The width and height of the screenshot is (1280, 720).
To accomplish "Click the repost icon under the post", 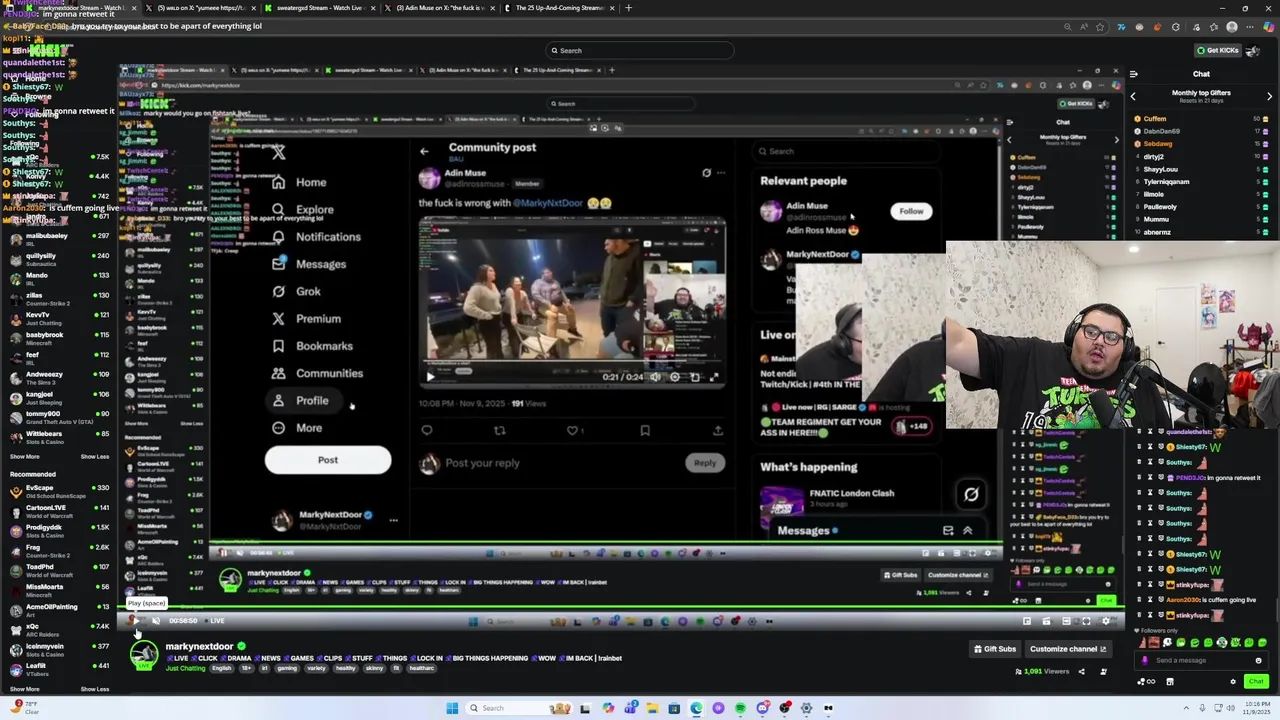I will [500, 430].
